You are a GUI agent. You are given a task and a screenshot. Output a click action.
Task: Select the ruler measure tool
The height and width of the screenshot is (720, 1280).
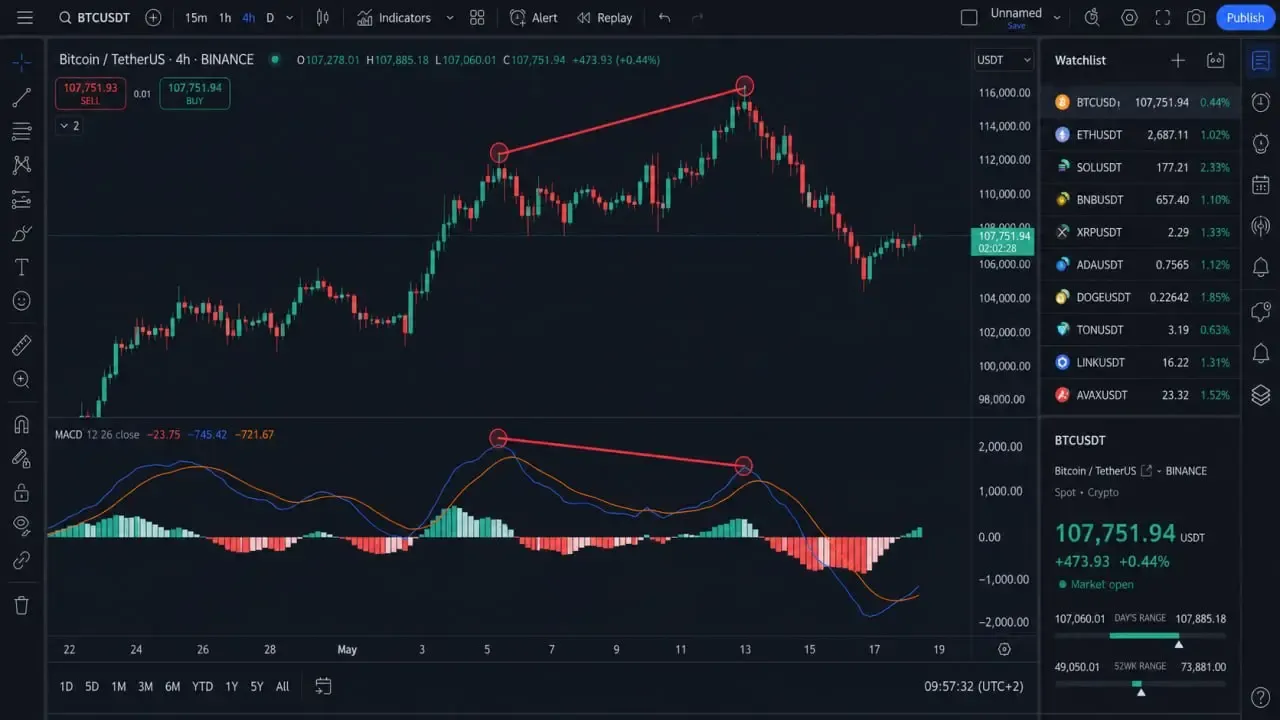click(x=21, y=345)
